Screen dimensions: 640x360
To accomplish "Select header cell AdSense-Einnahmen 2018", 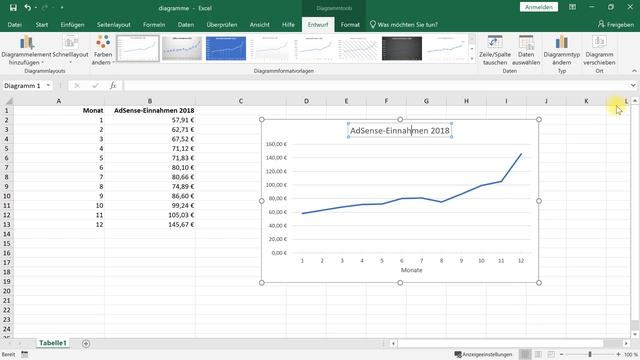I will [150, 111].
